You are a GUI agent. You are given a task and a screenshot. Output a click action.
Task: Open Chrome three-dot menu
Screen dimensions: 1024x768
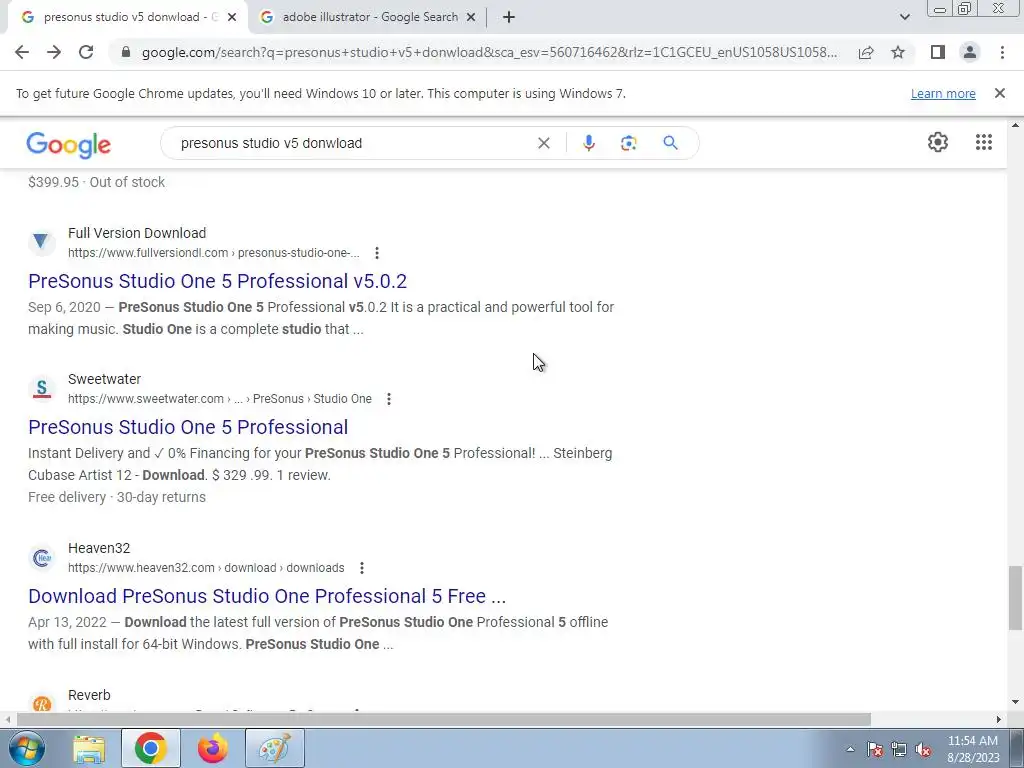click(x=1002, y=52)
